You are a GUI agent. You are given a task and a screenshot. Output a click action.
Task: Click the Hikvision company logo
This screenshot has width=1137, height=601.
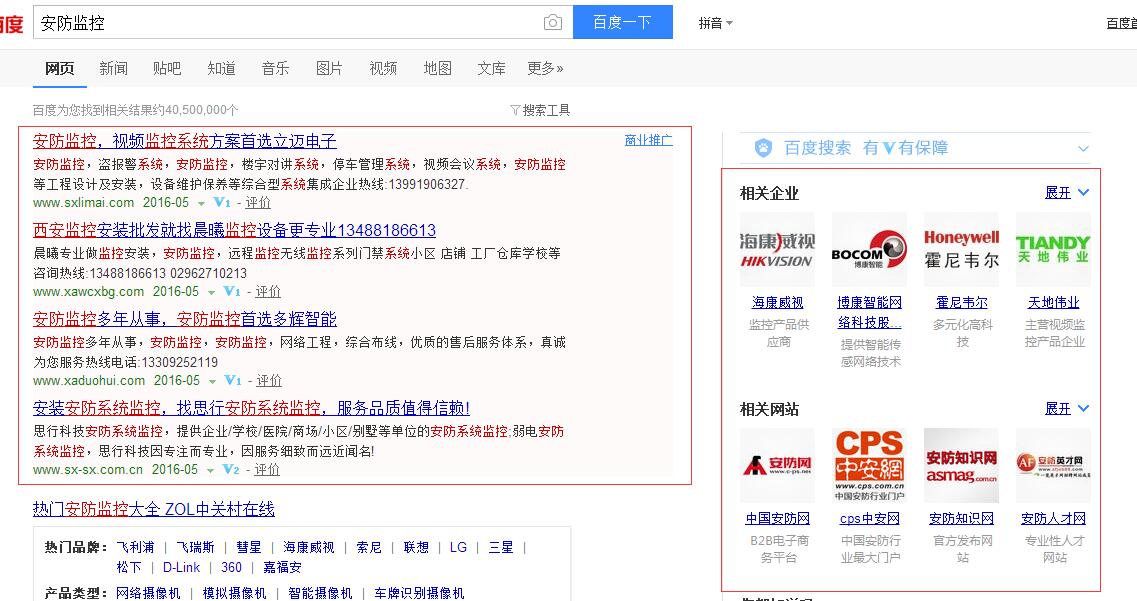[x=777, y=249]
